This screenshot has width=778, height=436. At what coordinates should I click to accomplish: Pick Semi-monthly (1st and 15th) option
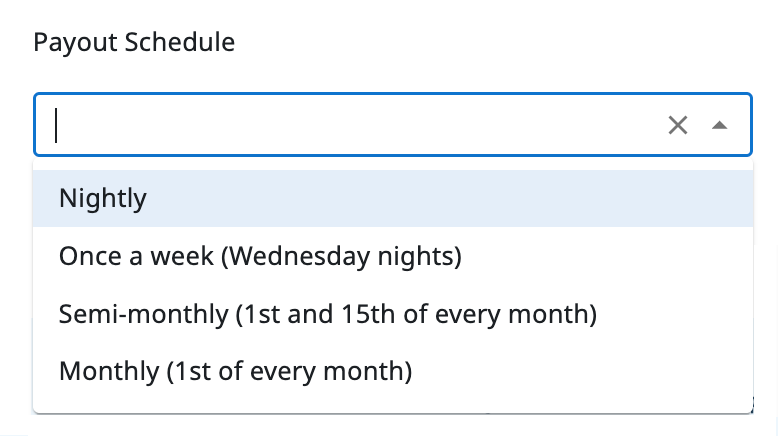click(x=328, y=314)
